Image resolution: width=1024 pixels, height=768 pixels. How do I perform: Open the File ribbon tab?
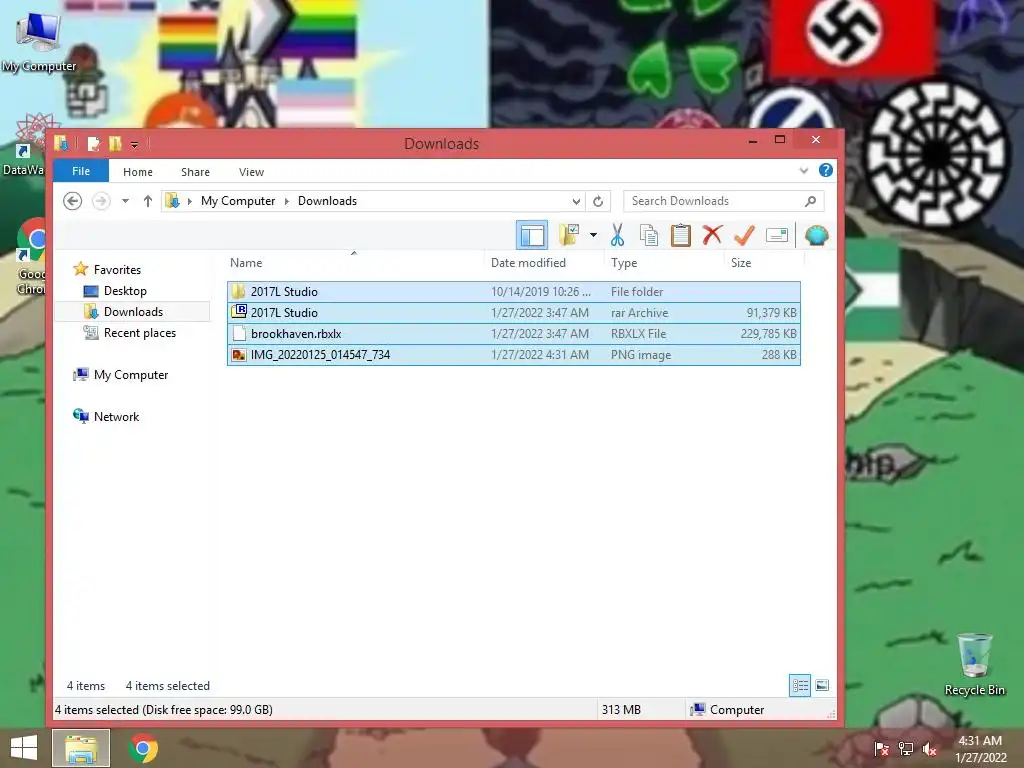click(81, 171)
